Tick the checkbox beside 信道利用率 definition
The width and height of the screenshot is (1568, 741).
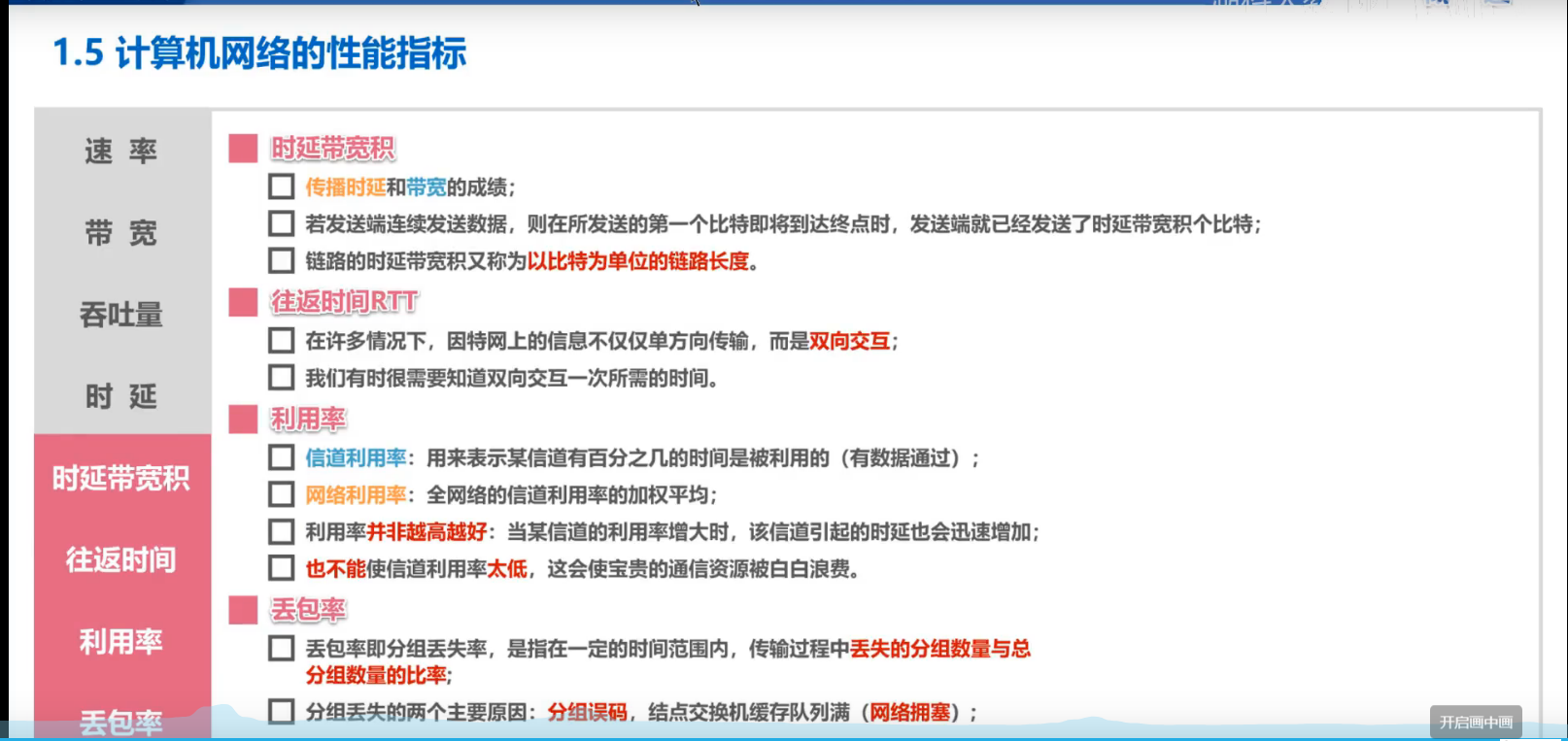(281, 457)
